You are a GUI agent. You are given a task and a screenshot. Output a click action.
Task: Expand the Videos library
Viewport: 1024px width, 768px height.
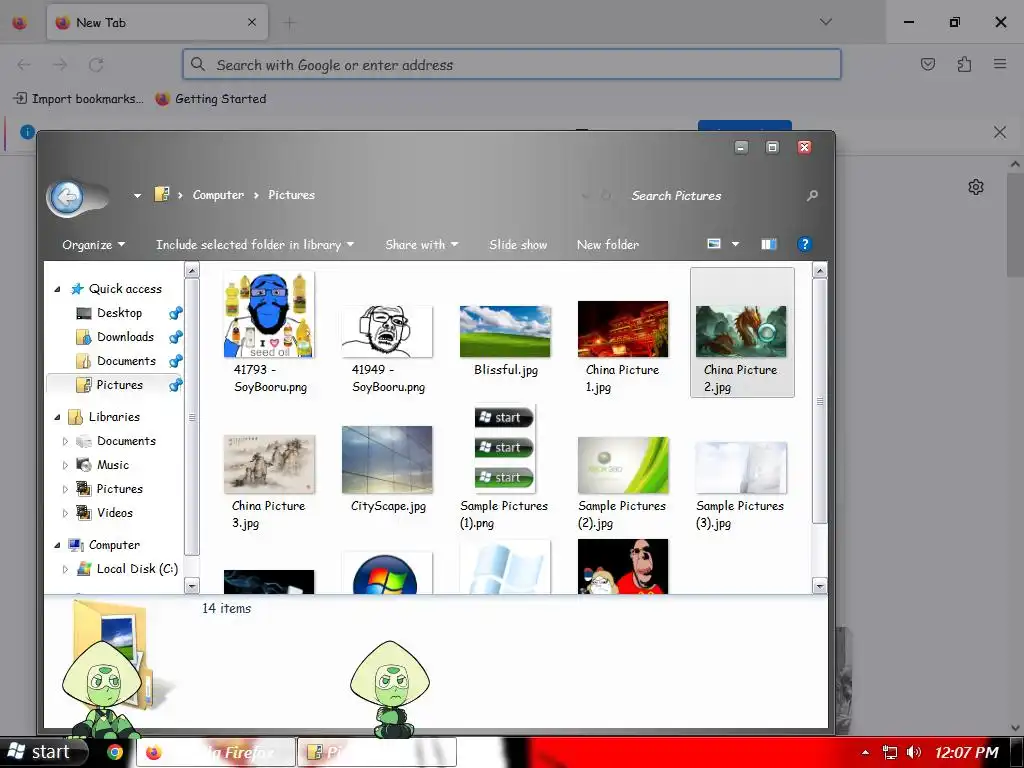pos(65,513)
